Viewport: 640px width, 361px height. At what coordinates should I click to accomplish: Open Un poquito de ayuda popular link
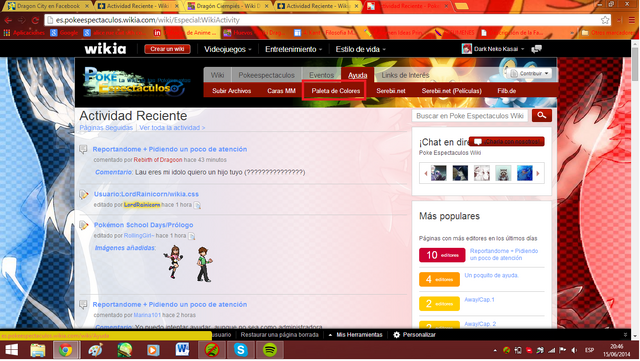click(x=491, y=276)
